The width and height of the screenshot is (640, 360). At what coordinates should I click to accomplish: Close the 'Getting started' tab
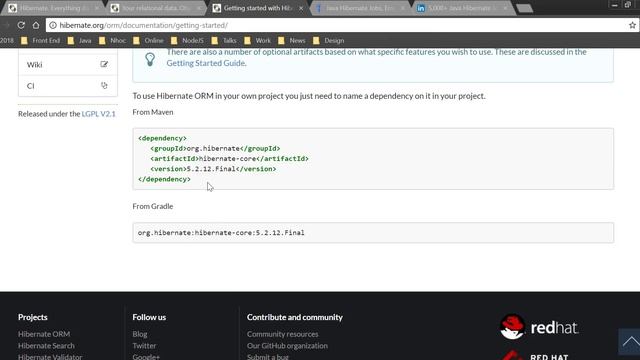(301, 8)
